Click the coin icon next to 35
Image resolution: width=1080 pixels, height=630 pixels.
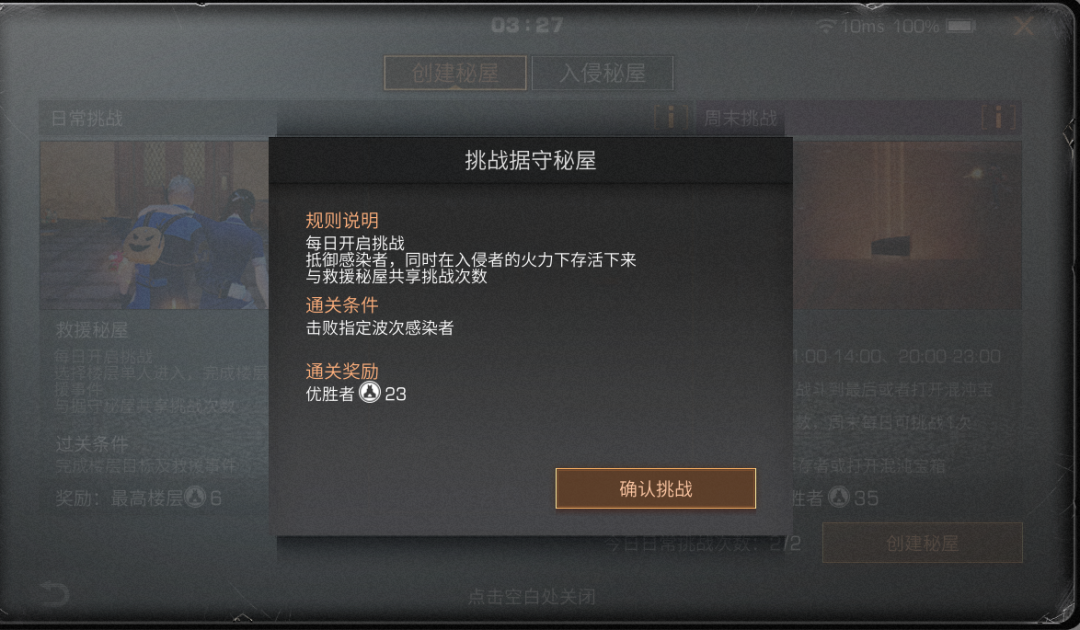[838, 496]
